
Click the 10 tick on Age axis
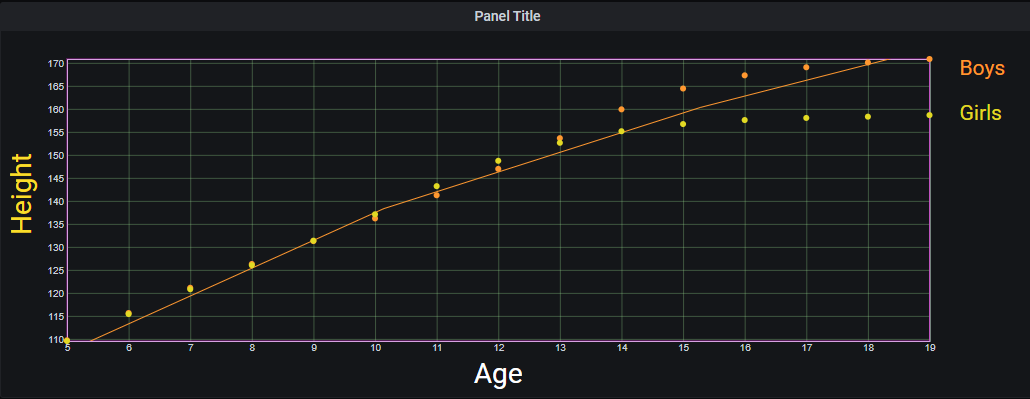tap(375, 348)
